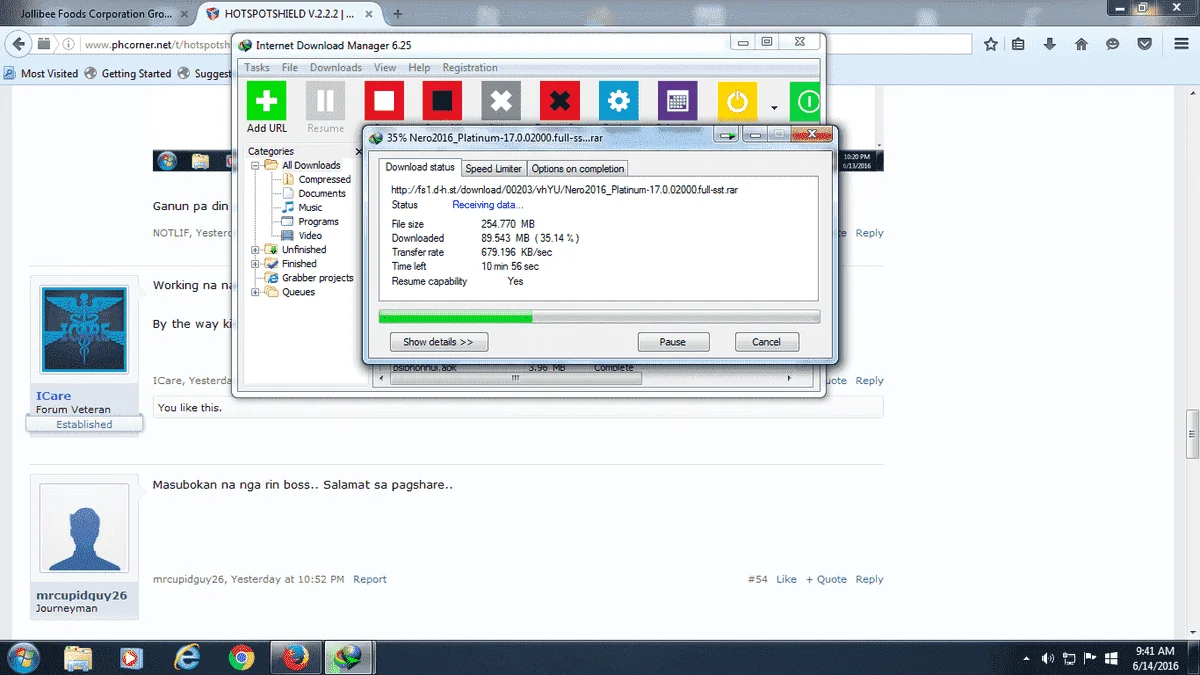Image resolution: width=1200 pixels, height=675 pixels.
Task: Open the Tasks menu in IDM
Action: click(257, 68)
